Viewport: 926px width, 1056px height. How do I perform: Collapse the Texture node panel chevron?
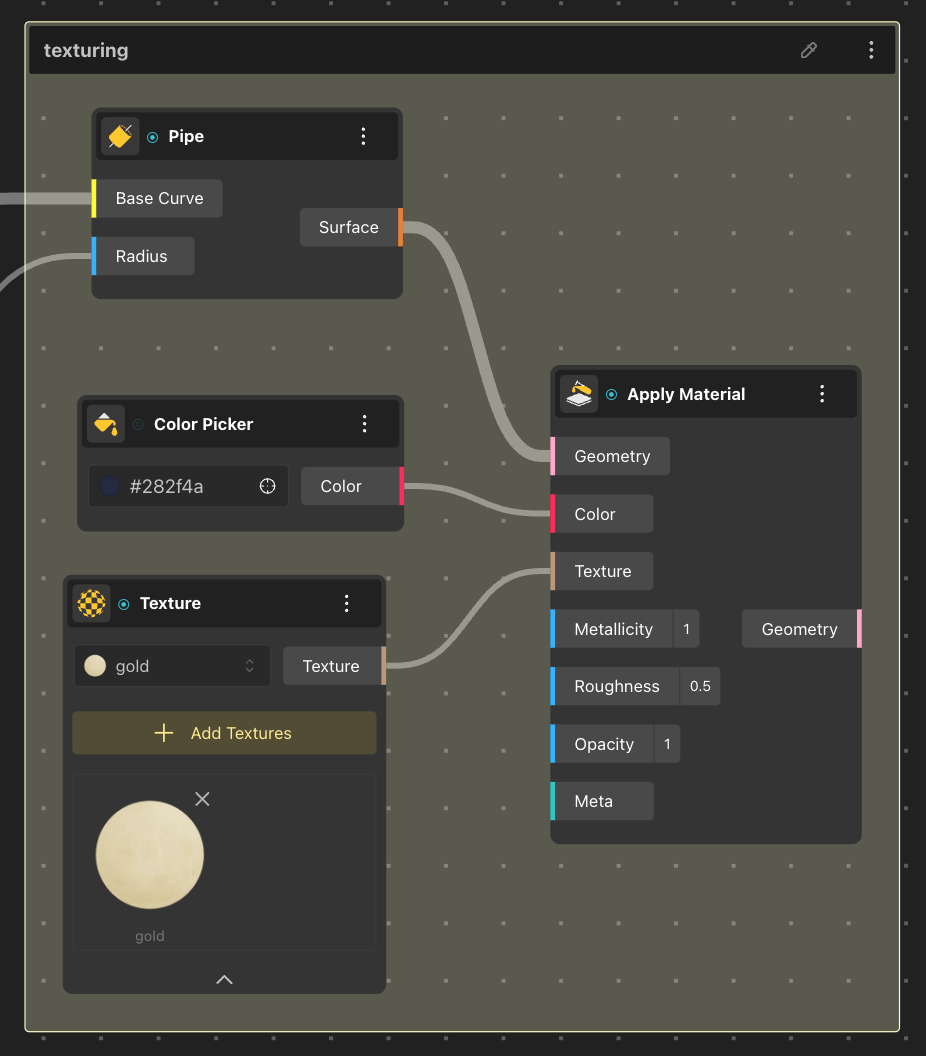(224, 979)
